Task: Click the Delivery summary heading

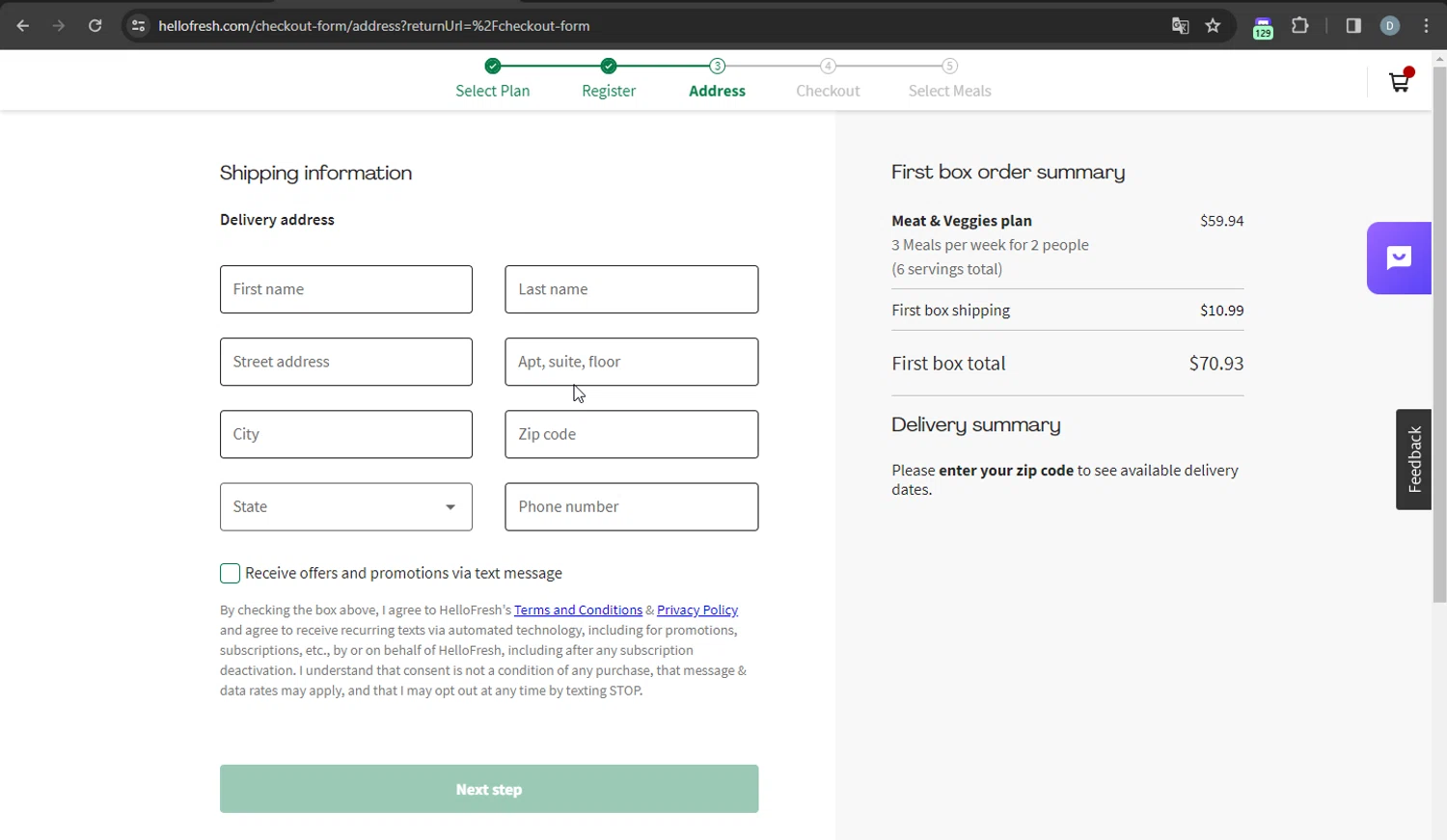Action: pos(976,425)
